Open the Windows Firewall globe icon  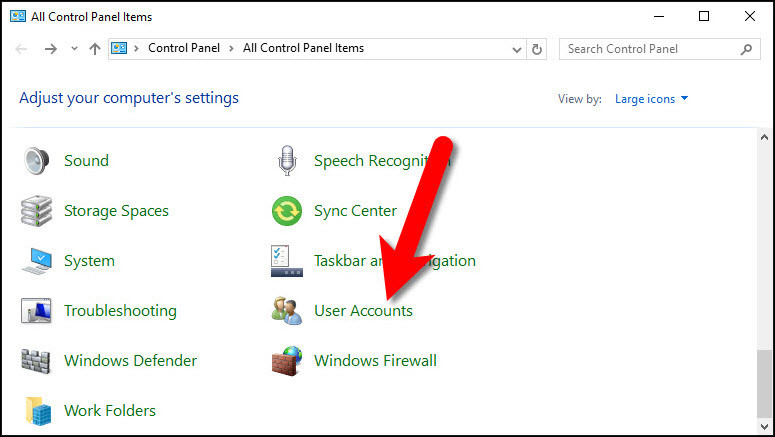click(287, 361)
